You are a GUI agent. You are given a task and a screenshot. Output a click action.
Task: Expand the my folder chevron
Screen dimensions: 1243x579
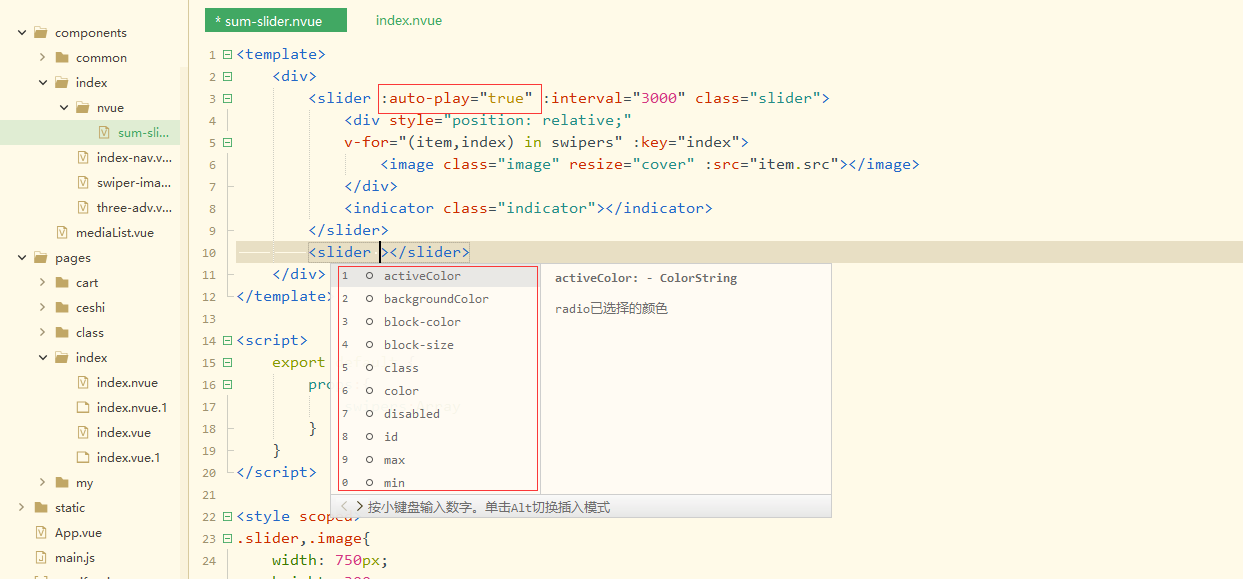43,483
